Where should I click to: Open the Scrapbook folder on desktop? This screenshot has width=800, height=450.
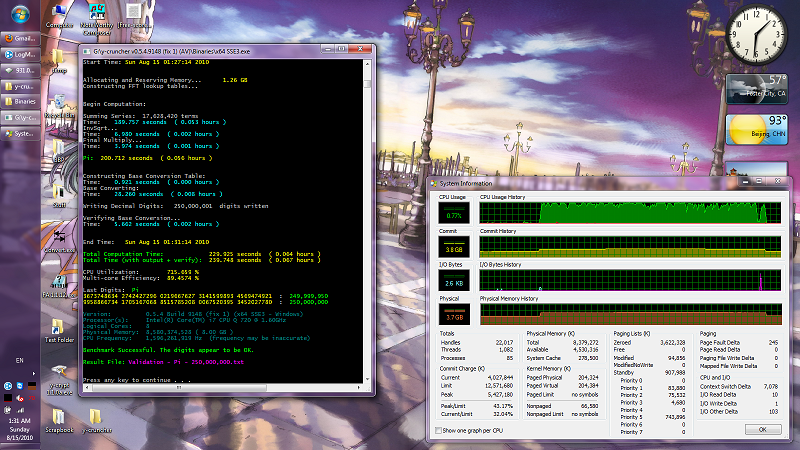coord(59,415)
